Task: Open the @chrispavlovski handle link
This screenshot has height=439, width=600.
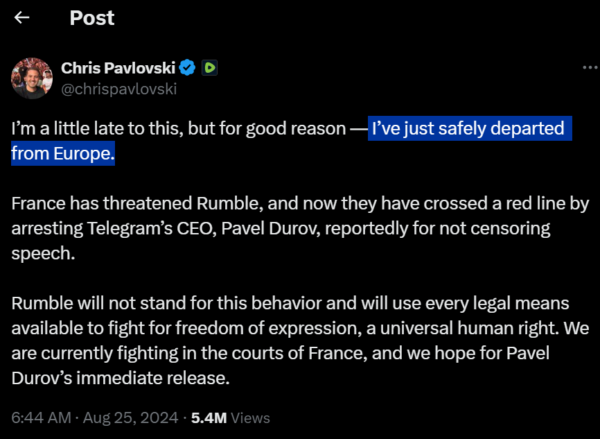Action: coord(119,88)
